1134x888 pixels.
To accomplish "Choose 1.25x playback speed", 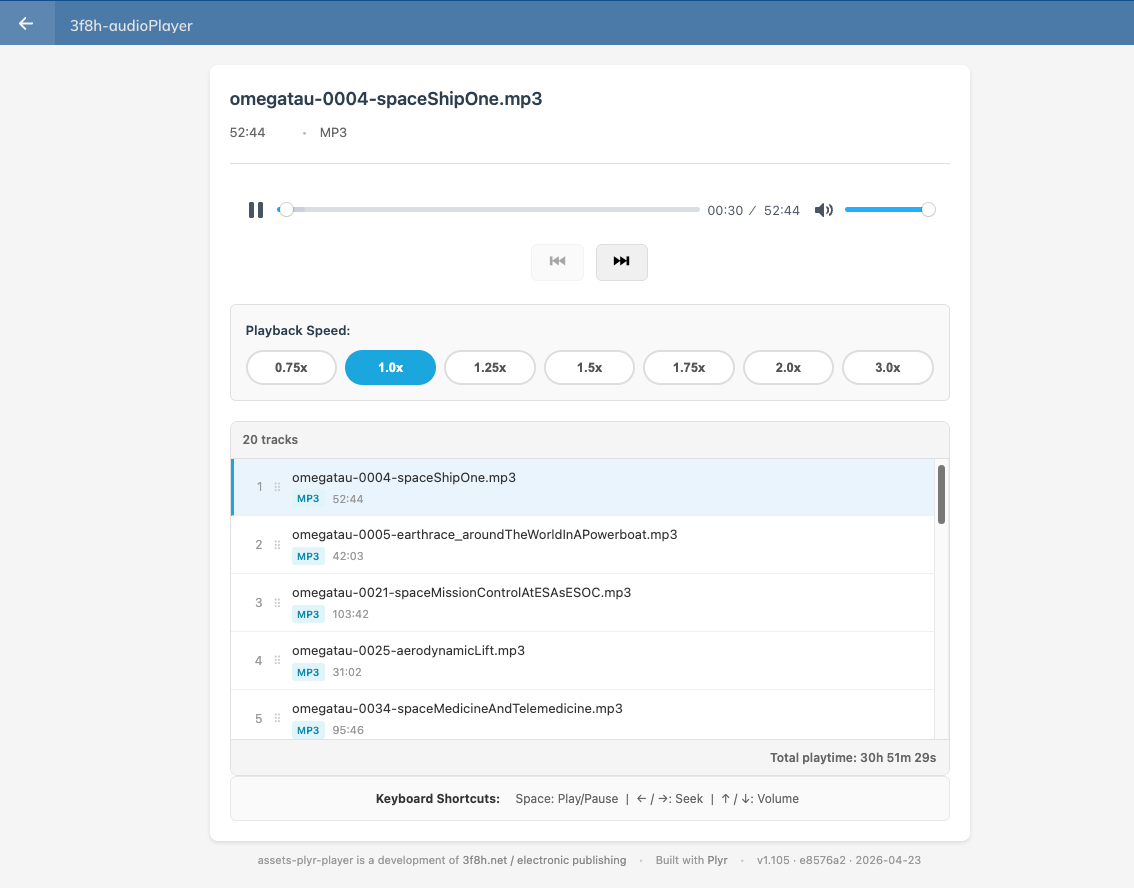I will [490, 367].
